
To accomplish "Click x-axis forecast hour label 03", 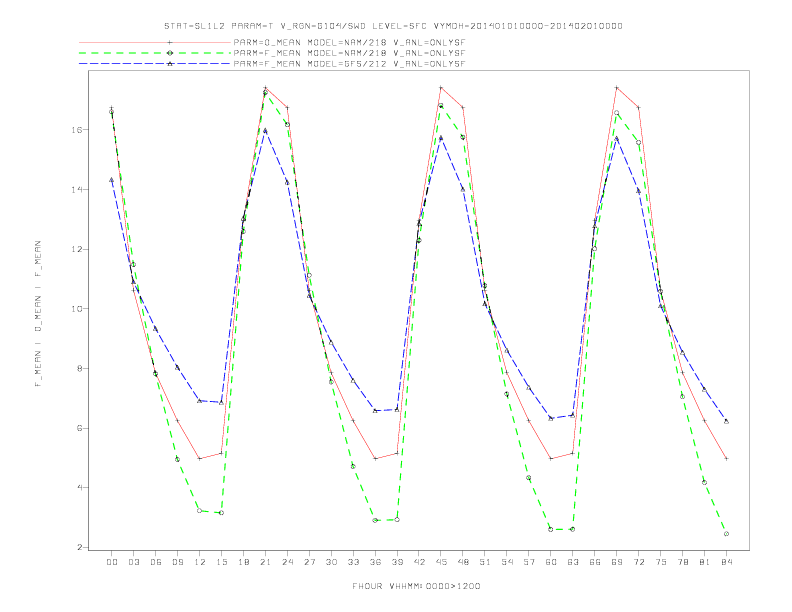I will click(x=133, y=562).
